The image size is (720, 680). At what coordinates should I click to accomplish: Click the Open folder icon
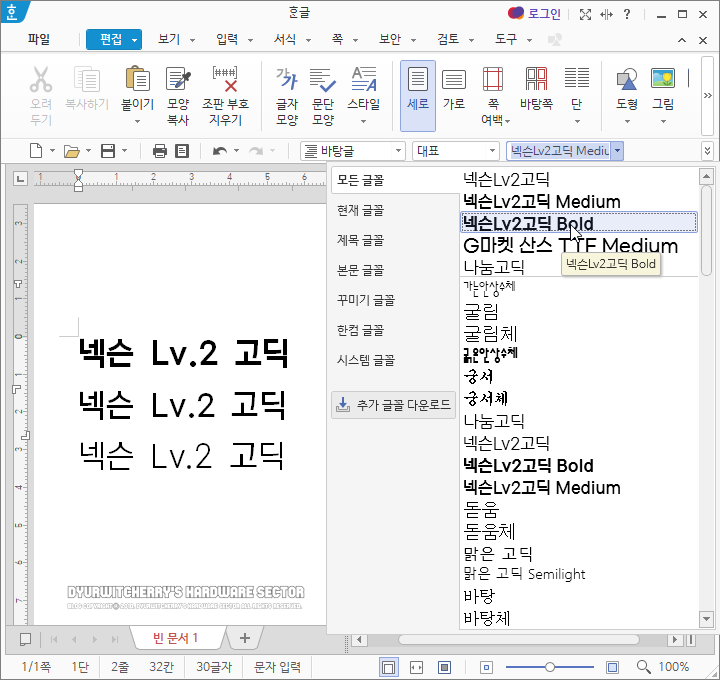click(72, 151)
